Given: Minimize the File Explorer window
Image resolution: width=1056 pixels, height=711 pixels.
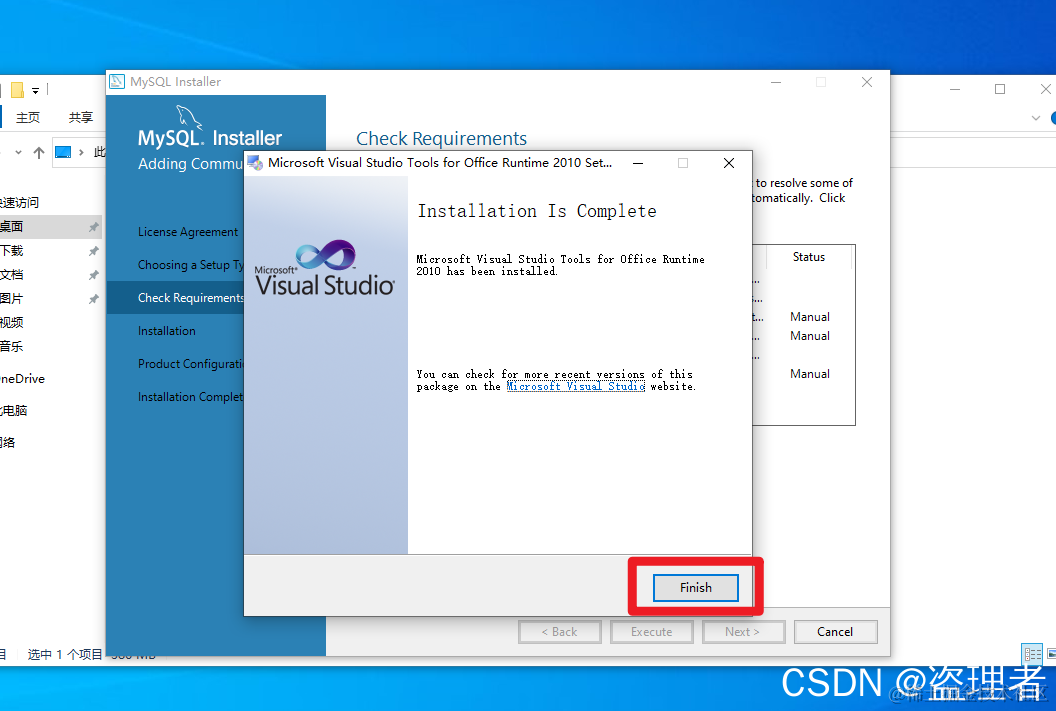Looking at the screenshot, I should coord(955,89).
